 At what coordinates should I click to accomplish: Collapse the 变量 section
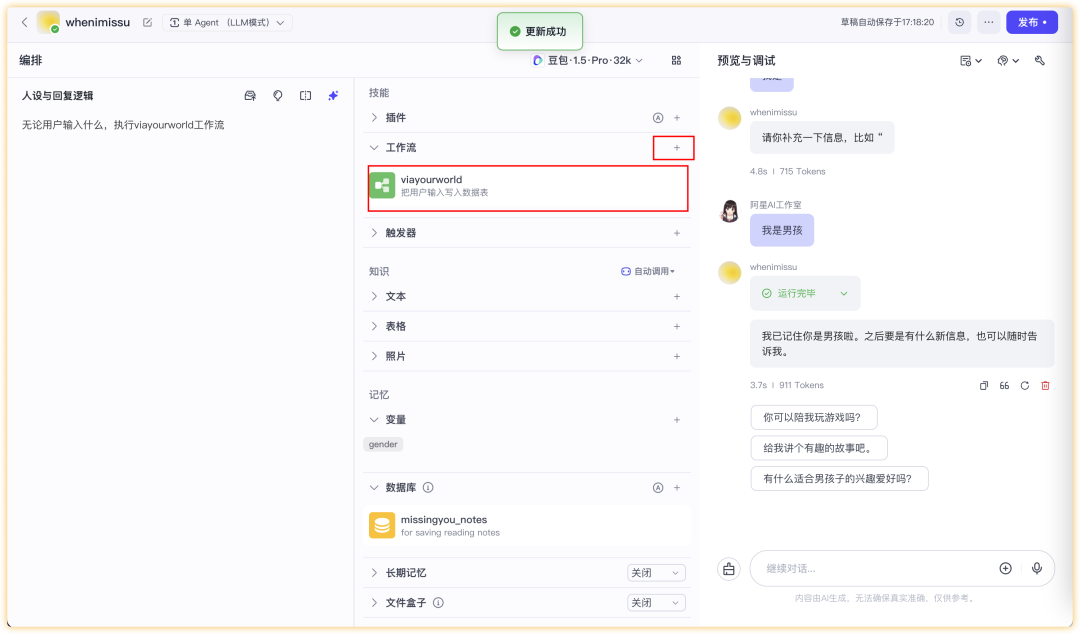374,420
